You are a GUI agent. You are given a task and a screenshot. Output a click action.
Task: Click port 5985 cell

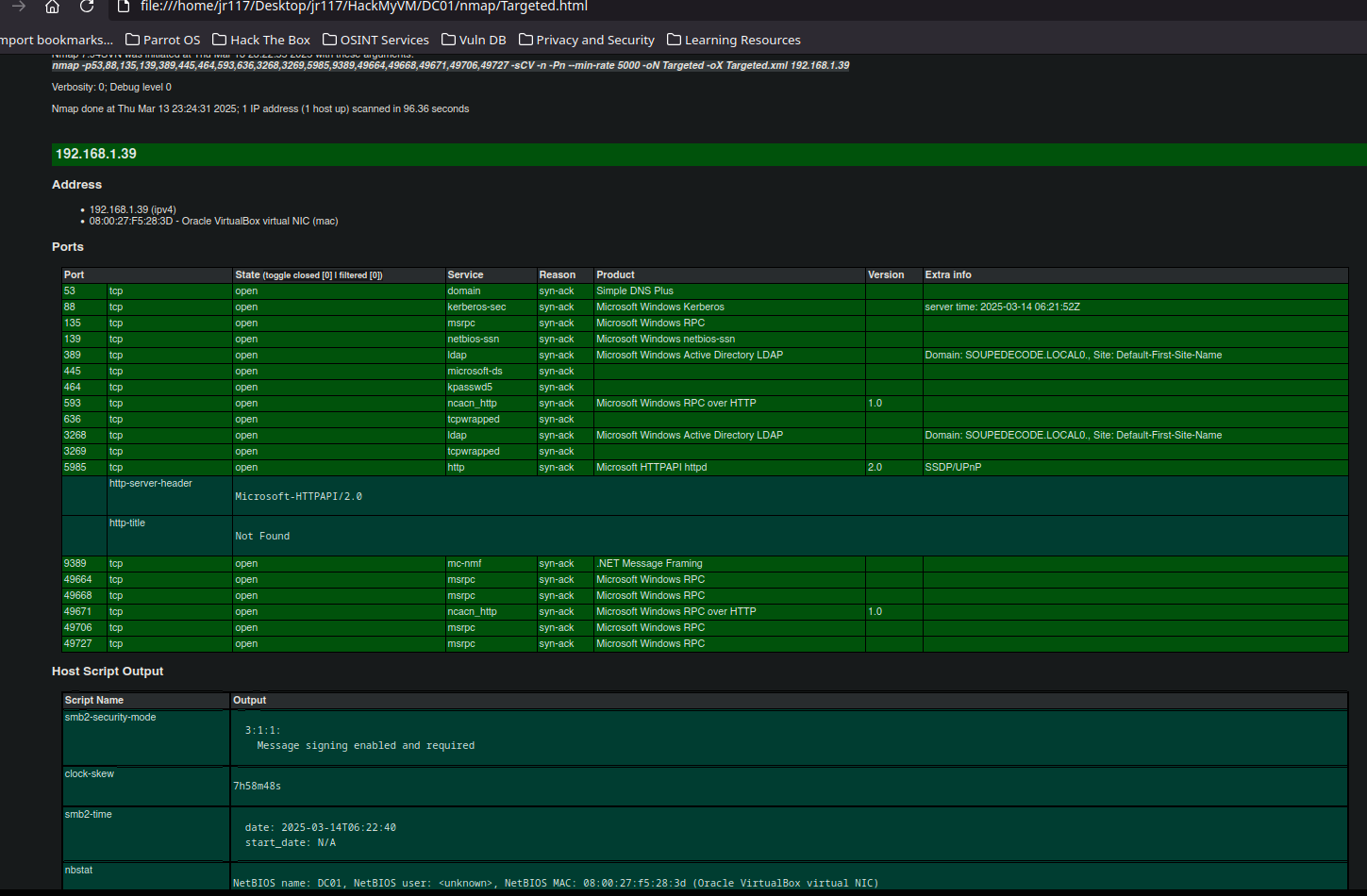84,468
